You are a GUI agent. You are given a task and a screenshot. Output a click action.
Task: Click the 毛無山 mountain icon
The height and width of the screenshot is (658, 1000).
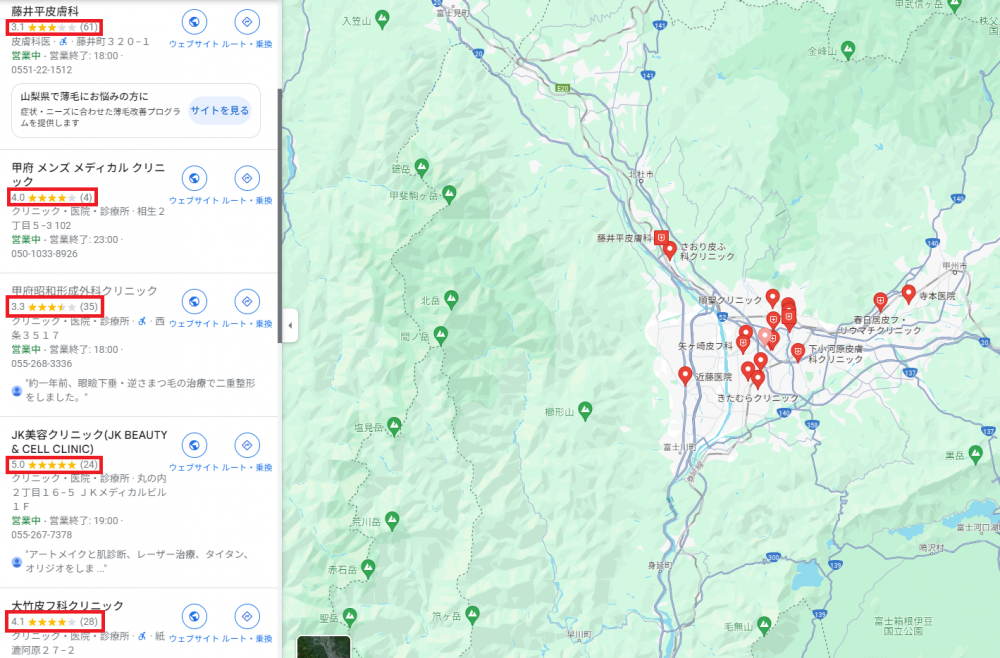coord(764,625)
